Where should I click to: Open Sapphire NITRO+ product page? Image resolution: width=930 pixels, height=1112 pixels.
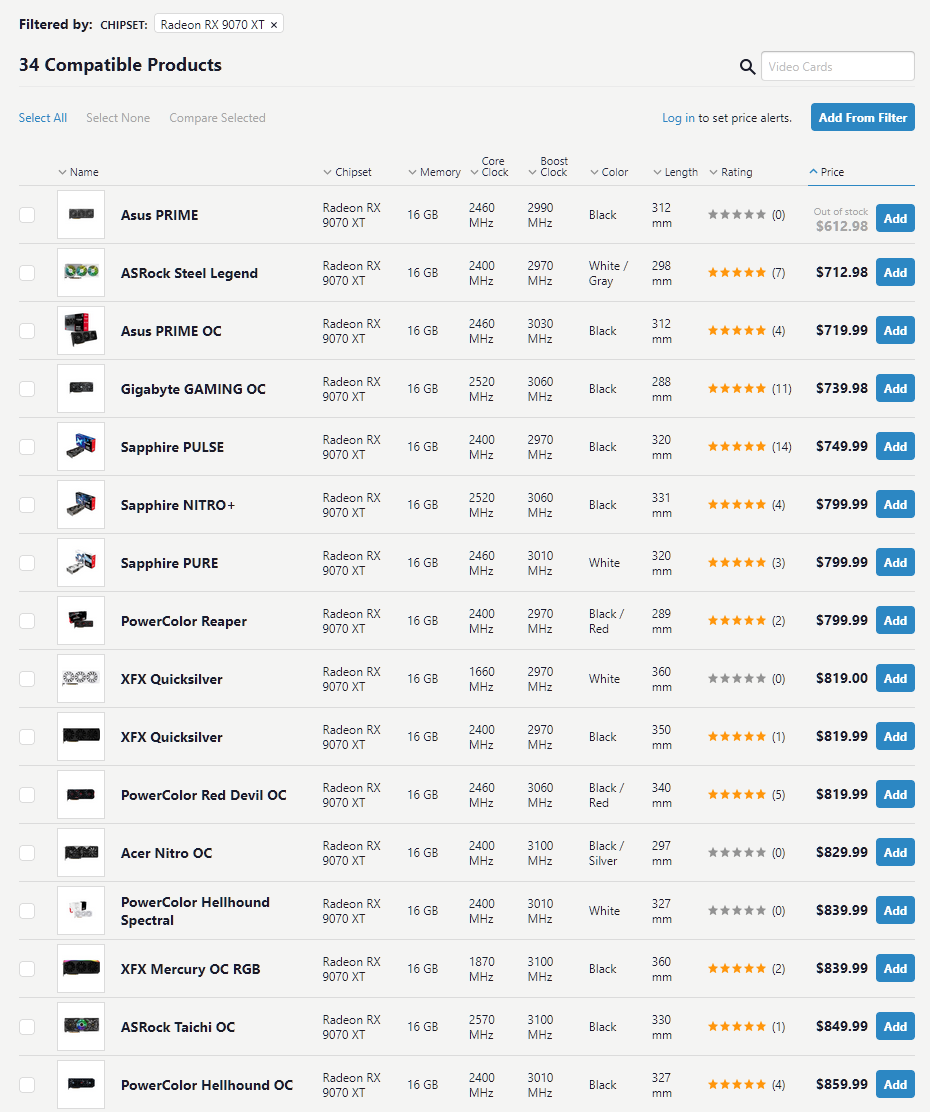[178, 505]
